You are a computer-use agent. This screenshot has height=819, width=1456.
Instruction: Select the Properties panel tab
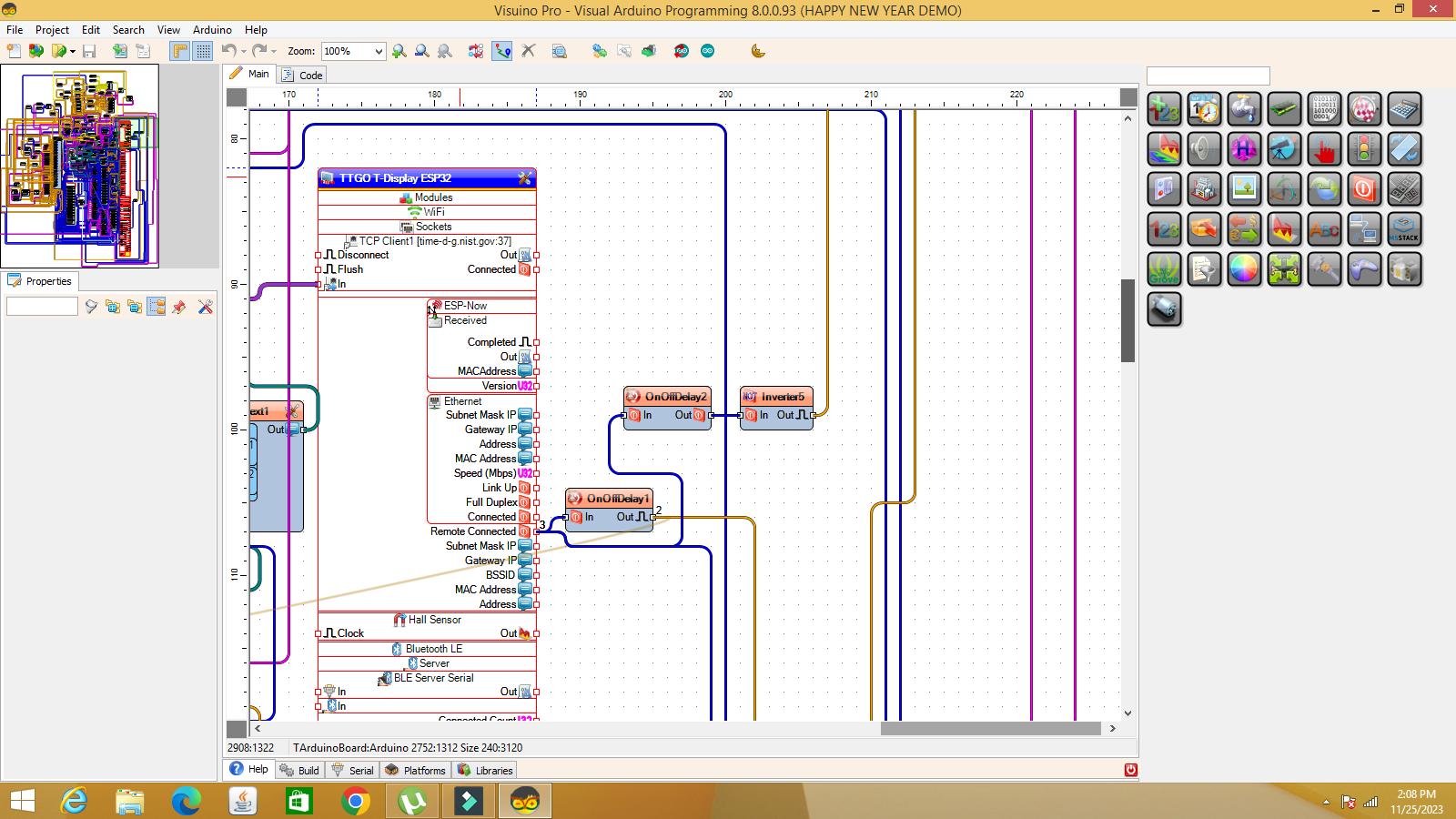[x=40, y=281]
